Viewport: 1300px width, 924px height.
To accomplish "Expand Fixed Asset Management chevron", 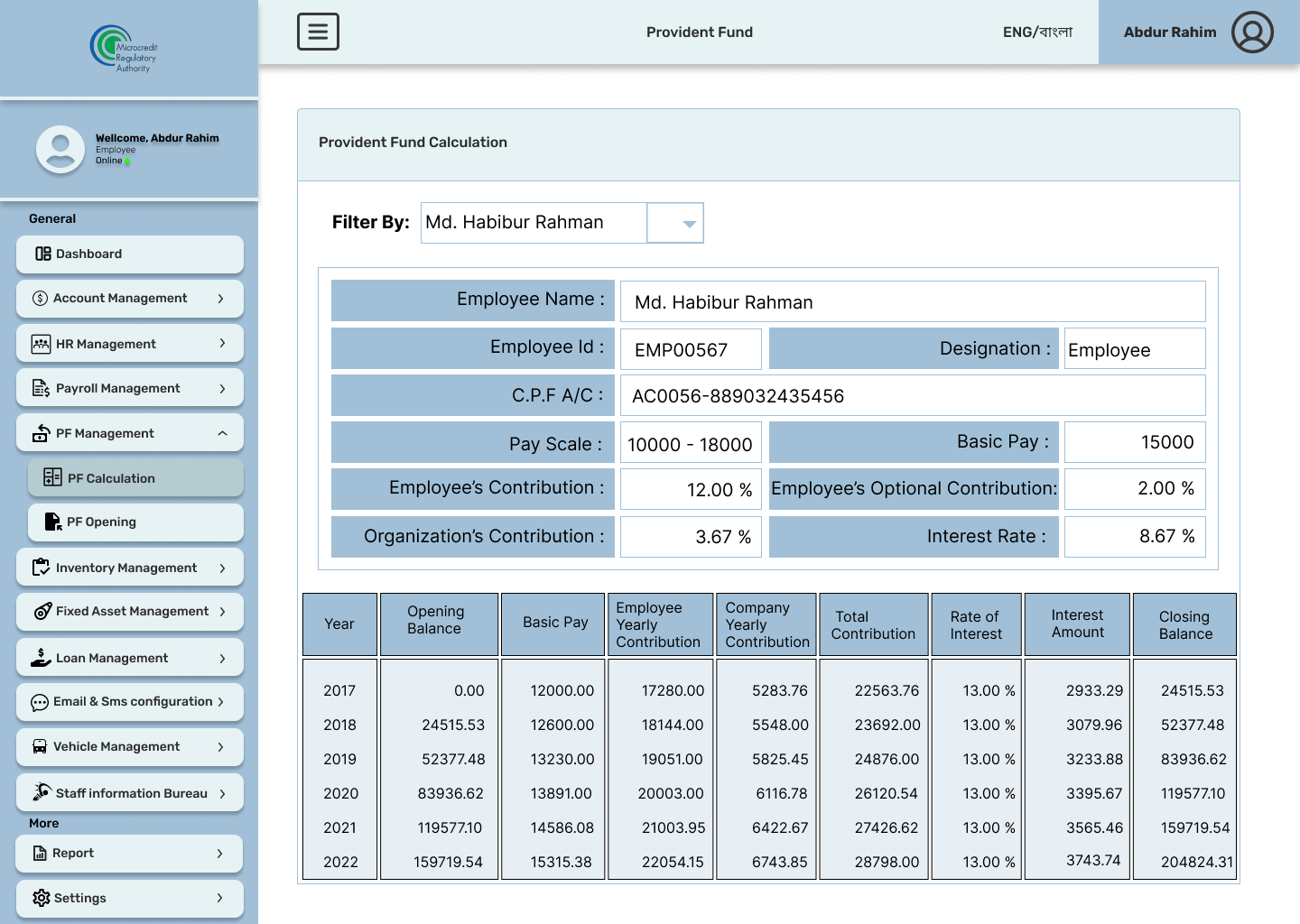I will (222, 611).
